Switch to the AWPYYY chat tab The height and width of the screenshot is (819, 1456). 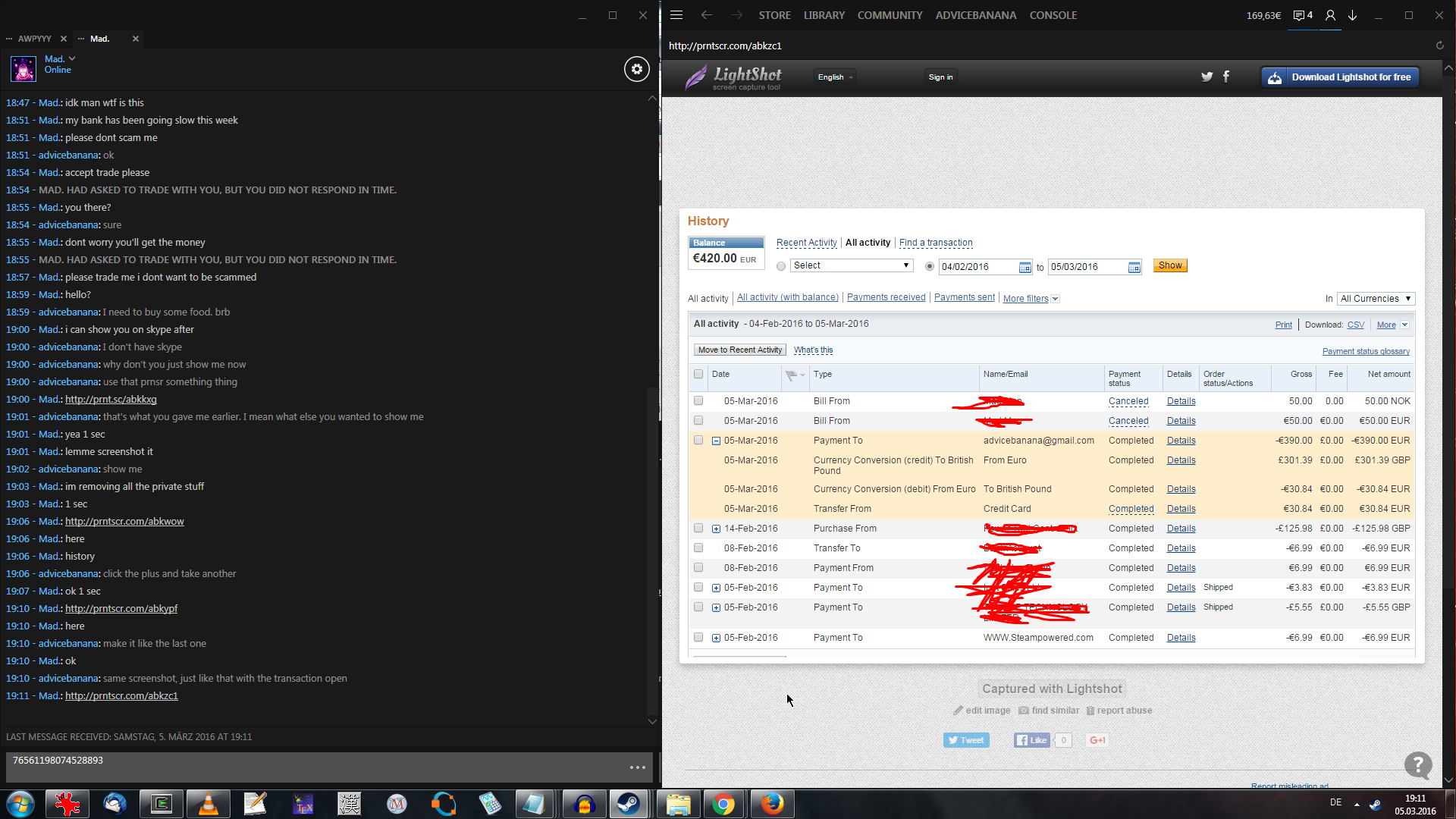tap(35, 39)
